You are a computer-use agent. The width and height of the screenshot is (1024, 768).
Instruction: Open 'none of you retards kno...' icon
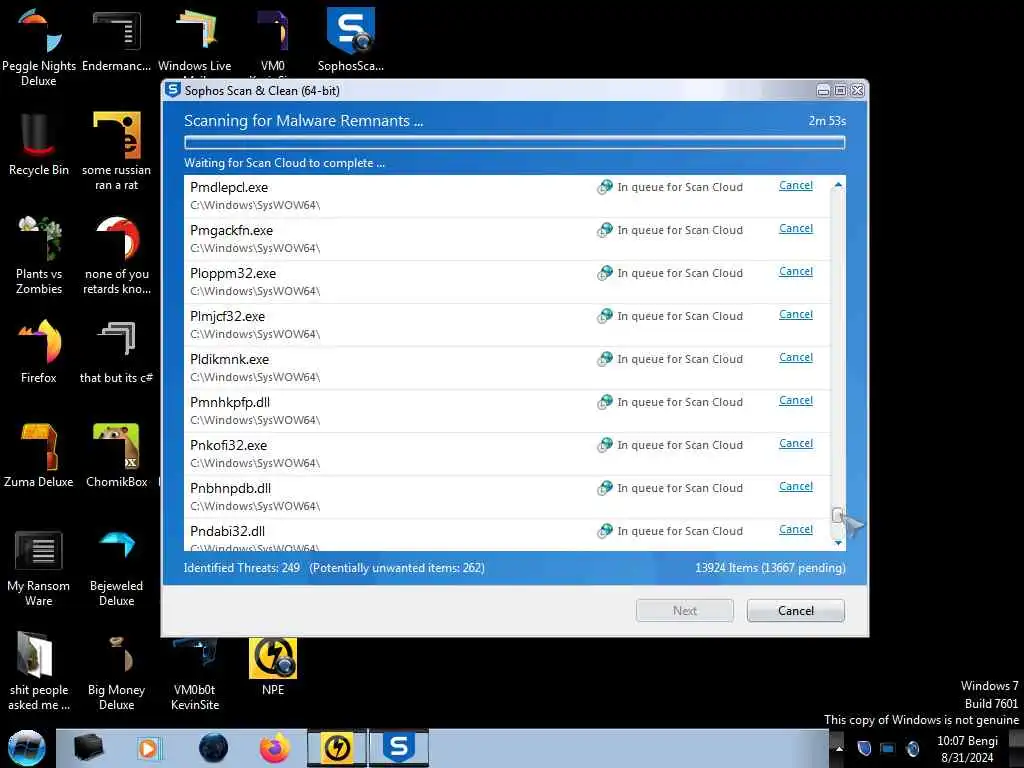click(116, 255)
